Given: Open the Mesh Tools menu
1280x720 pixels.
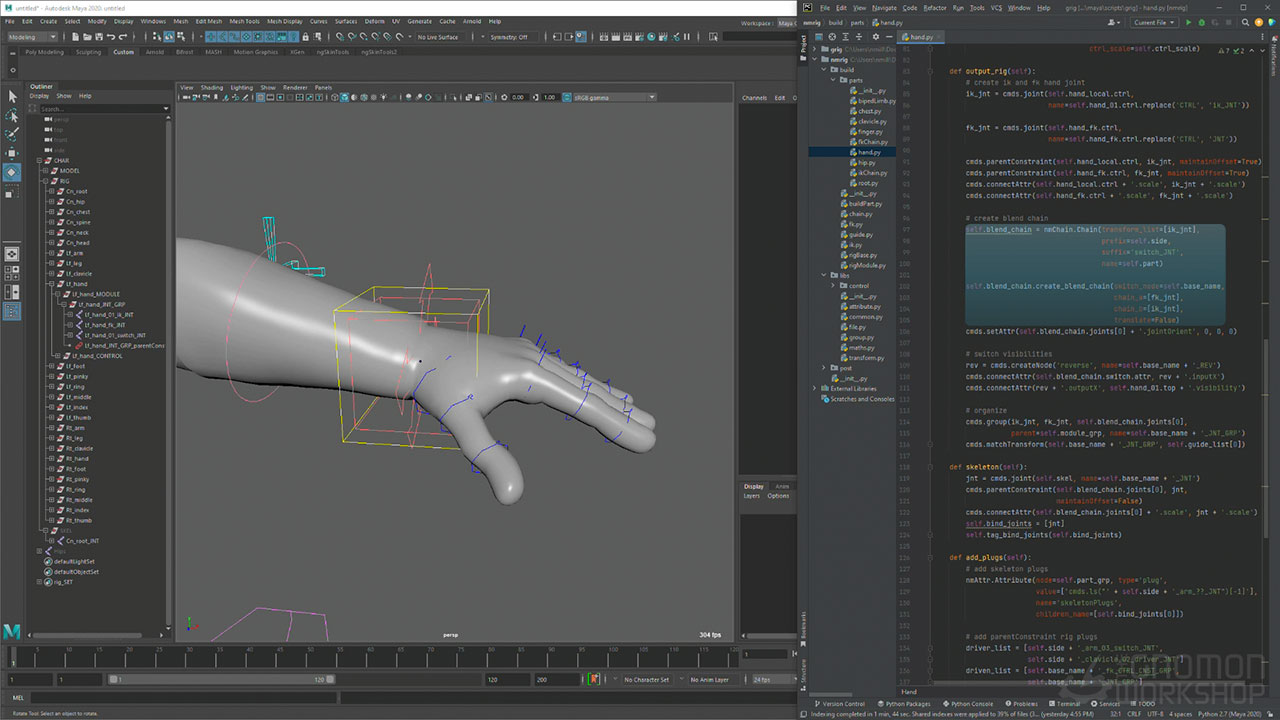Looking at the screenshot, I should coord(244,21).
